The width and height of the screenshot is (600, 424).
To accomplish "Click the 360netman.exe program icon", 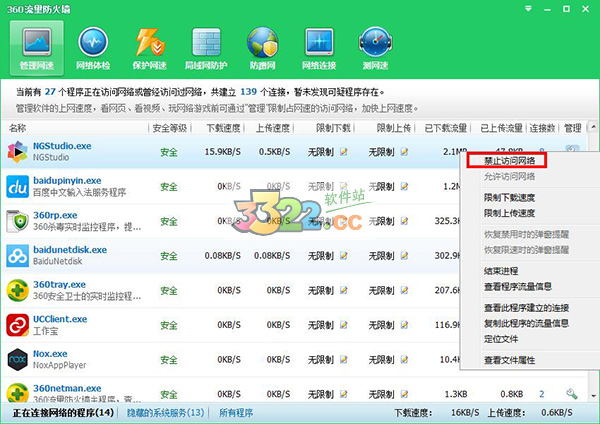I will [18, 392].
